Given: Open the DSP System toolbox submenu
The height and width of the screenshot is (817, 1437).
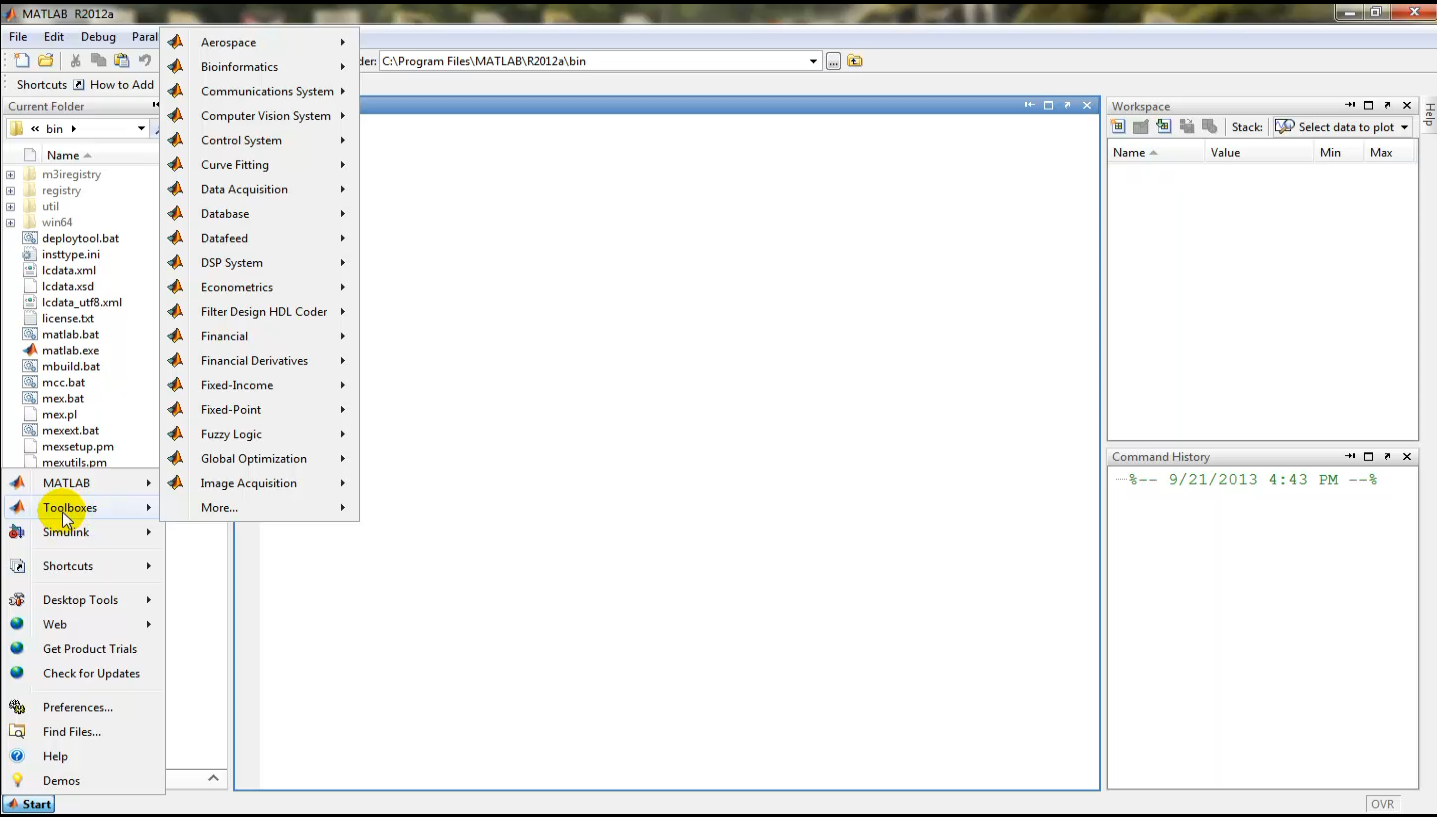Looking at the screenshot, I should click(x=260, y=263).
